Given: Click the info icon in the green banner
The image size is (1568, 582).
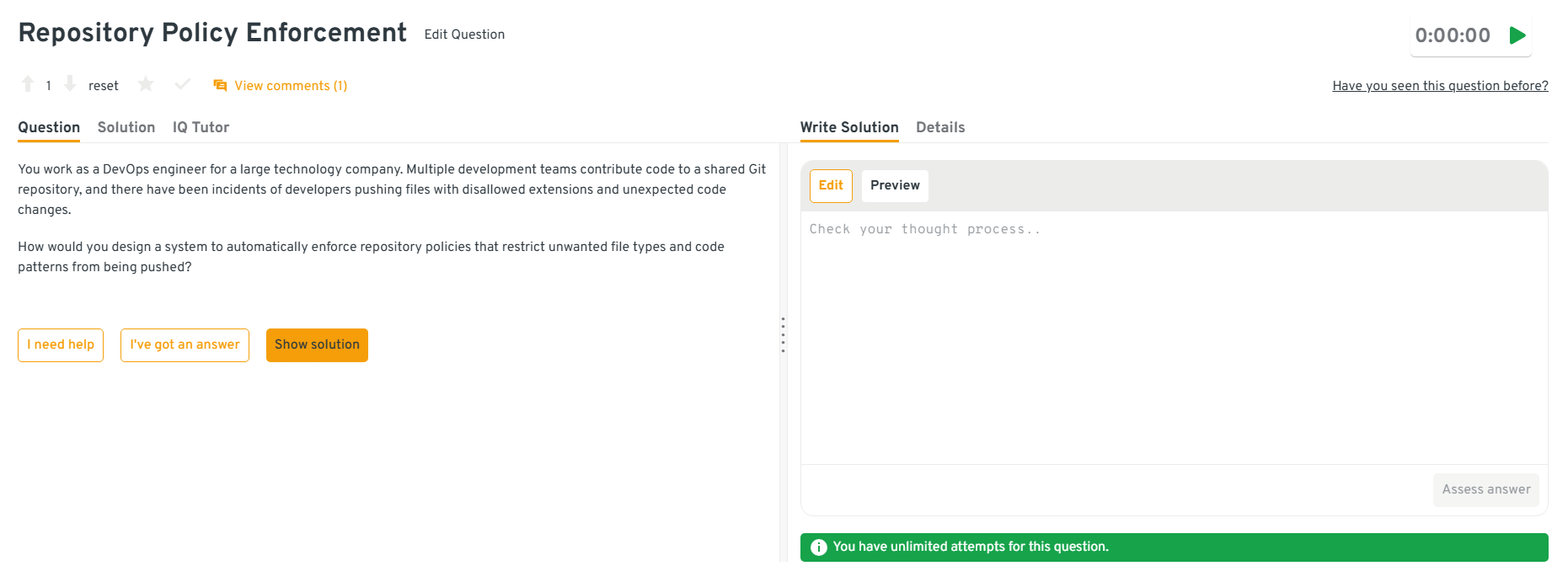Looking at the screenshot, I should click(x=818, y=547).
